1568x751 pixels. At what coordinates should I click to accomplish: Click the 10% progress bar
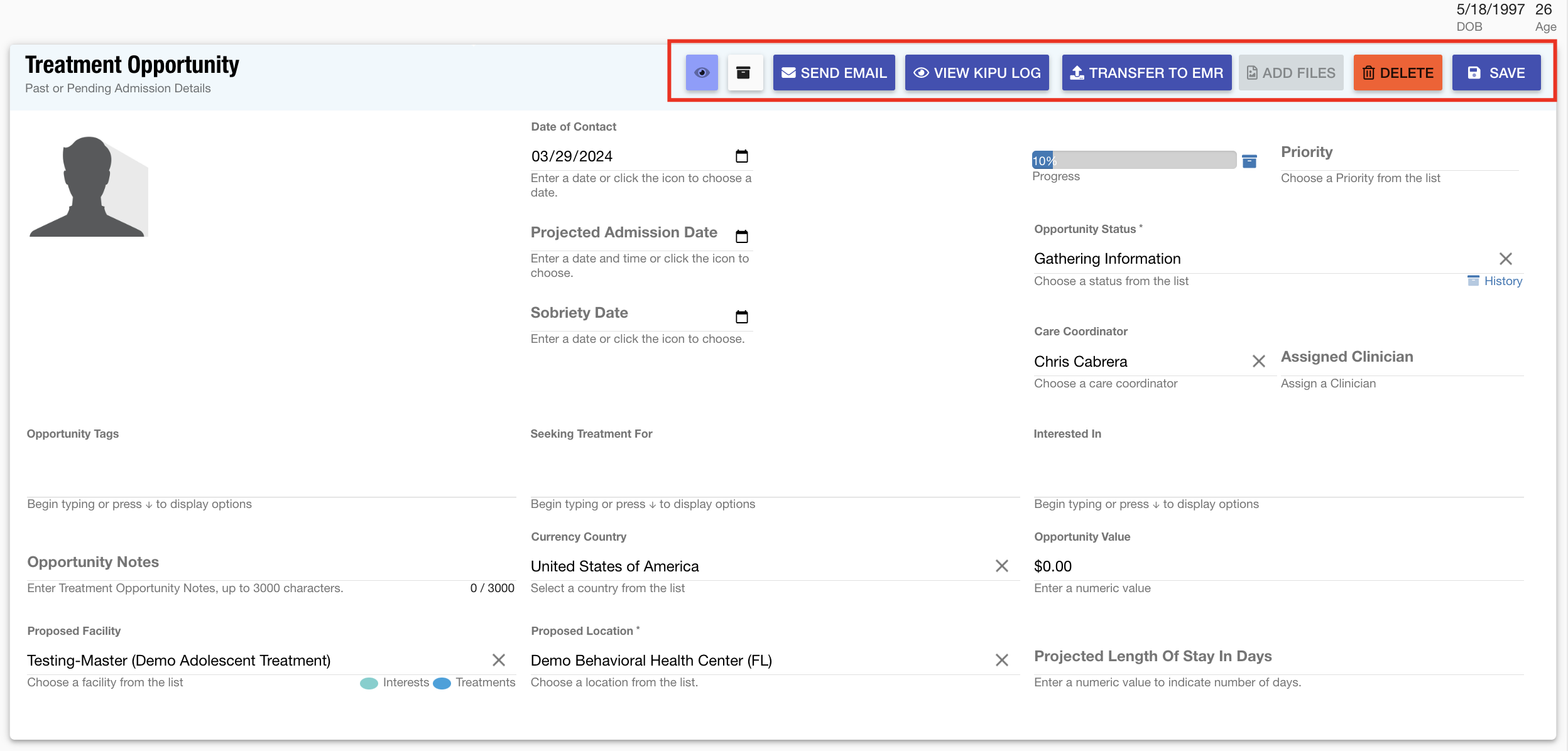(1133, 160)
